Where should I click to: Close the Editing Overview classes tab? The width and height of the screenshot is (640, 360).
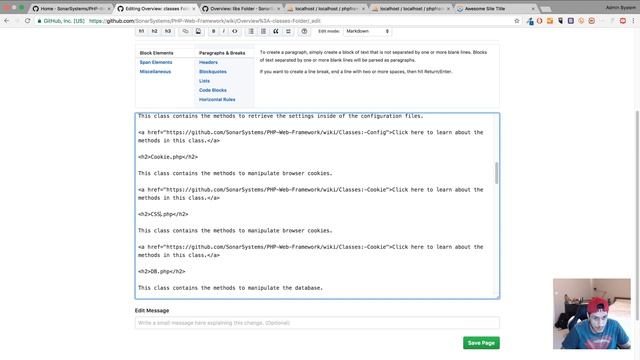(193, 9)
